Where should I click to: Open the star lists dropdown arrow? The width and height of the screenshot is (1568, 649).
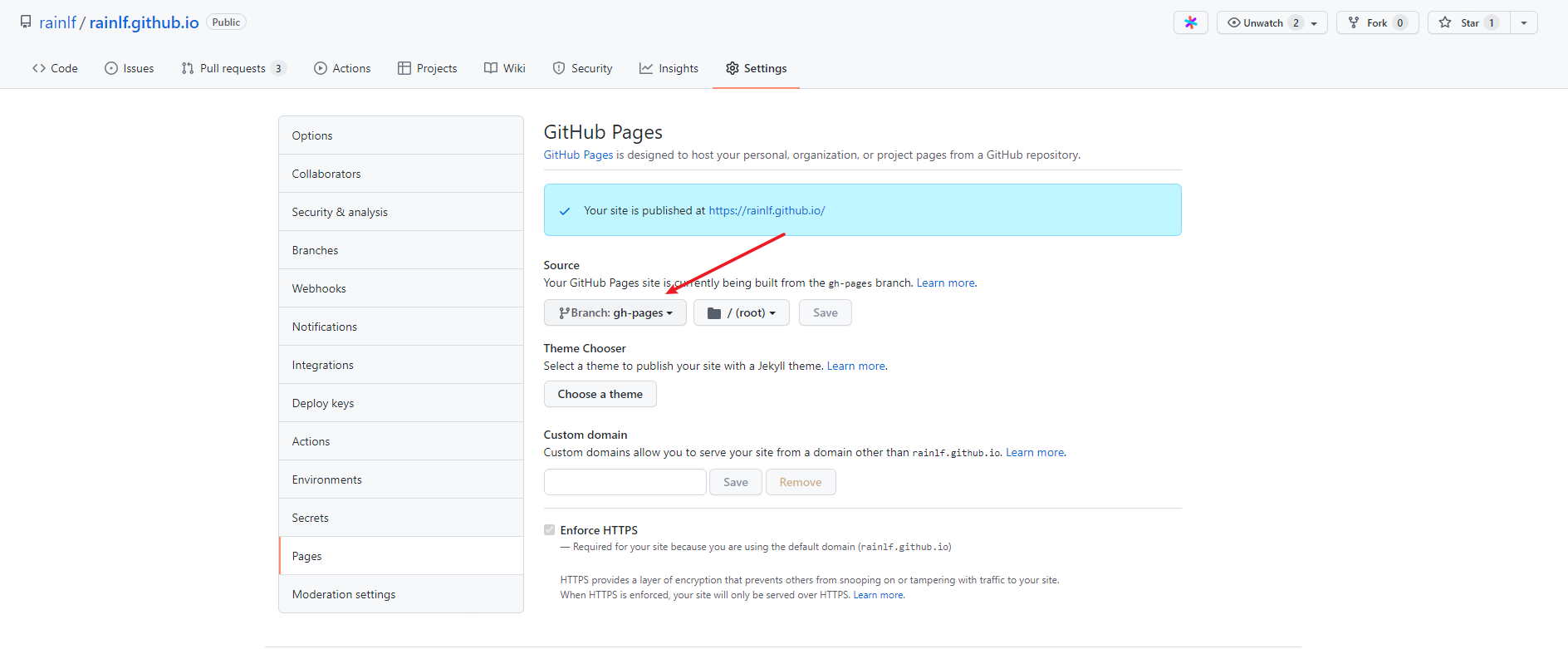point(1524,22)
